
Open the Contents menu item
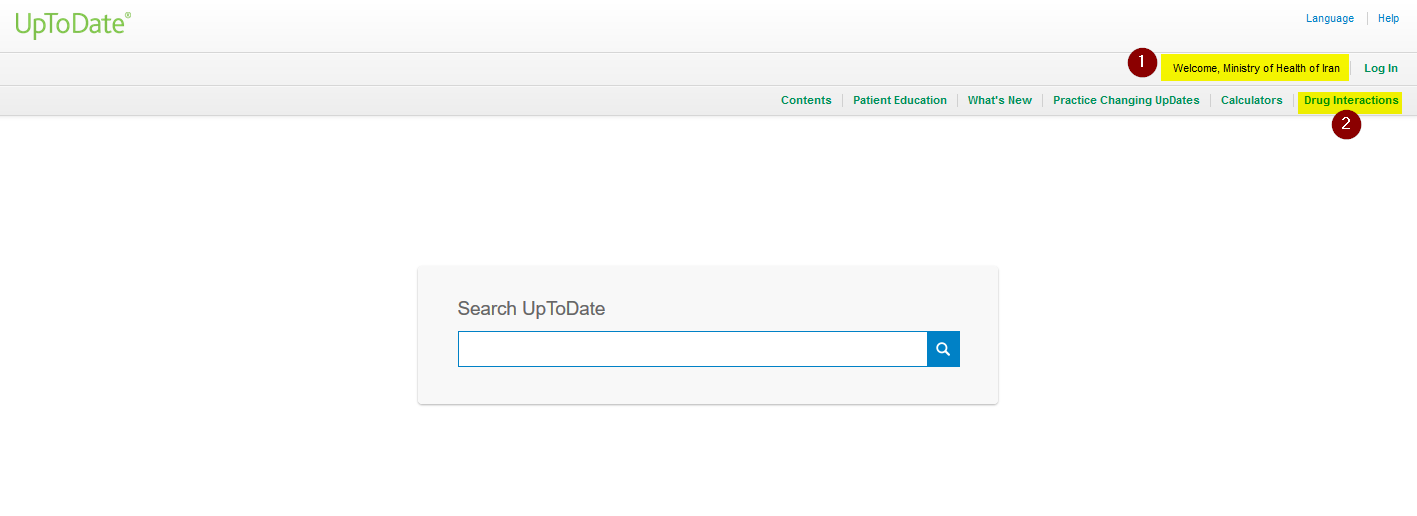pyautogui.click(x=806, y=100)
